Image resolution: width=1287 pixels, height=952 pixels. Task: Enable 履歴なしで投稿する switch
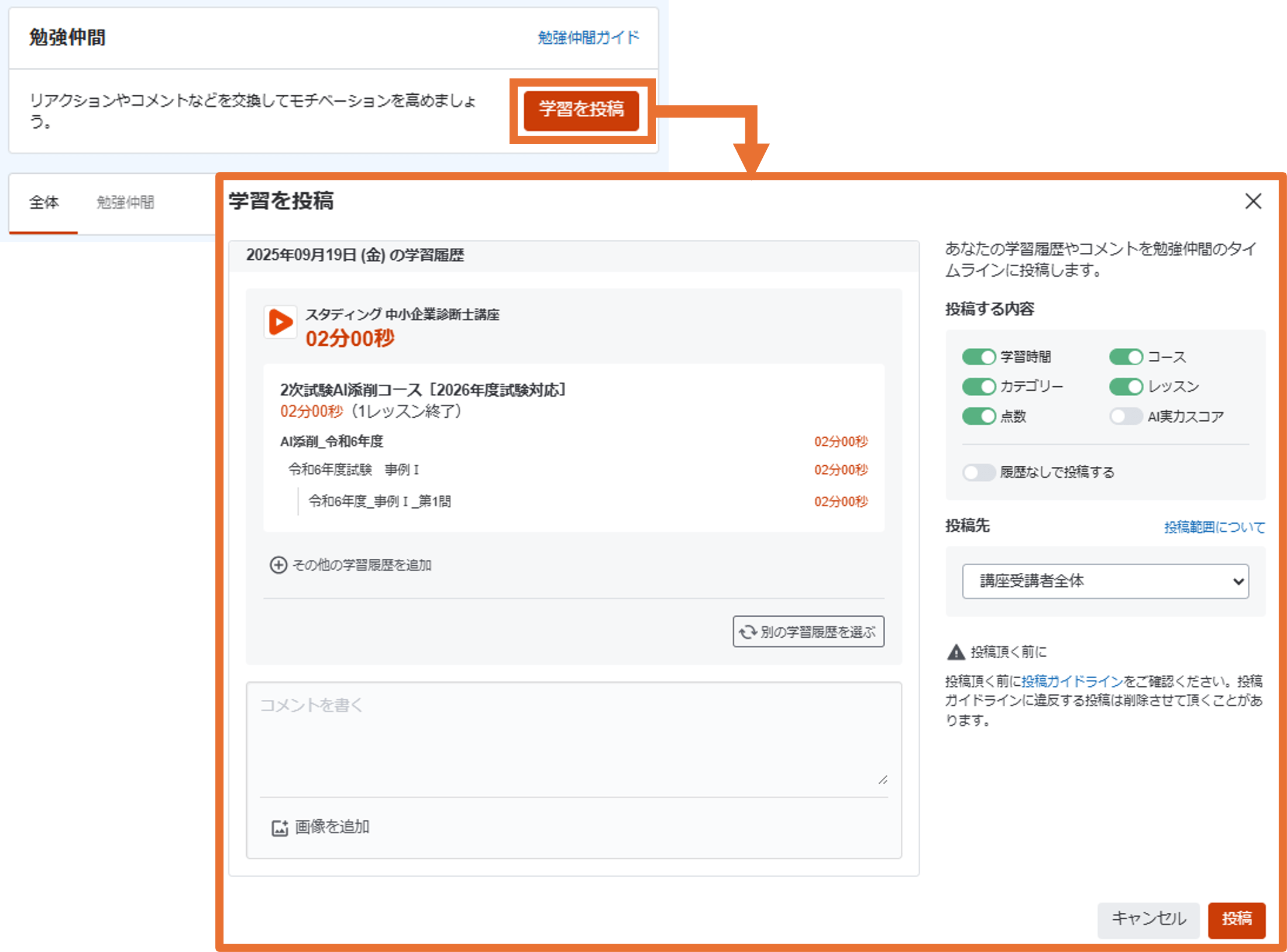(x=979, y=472)
